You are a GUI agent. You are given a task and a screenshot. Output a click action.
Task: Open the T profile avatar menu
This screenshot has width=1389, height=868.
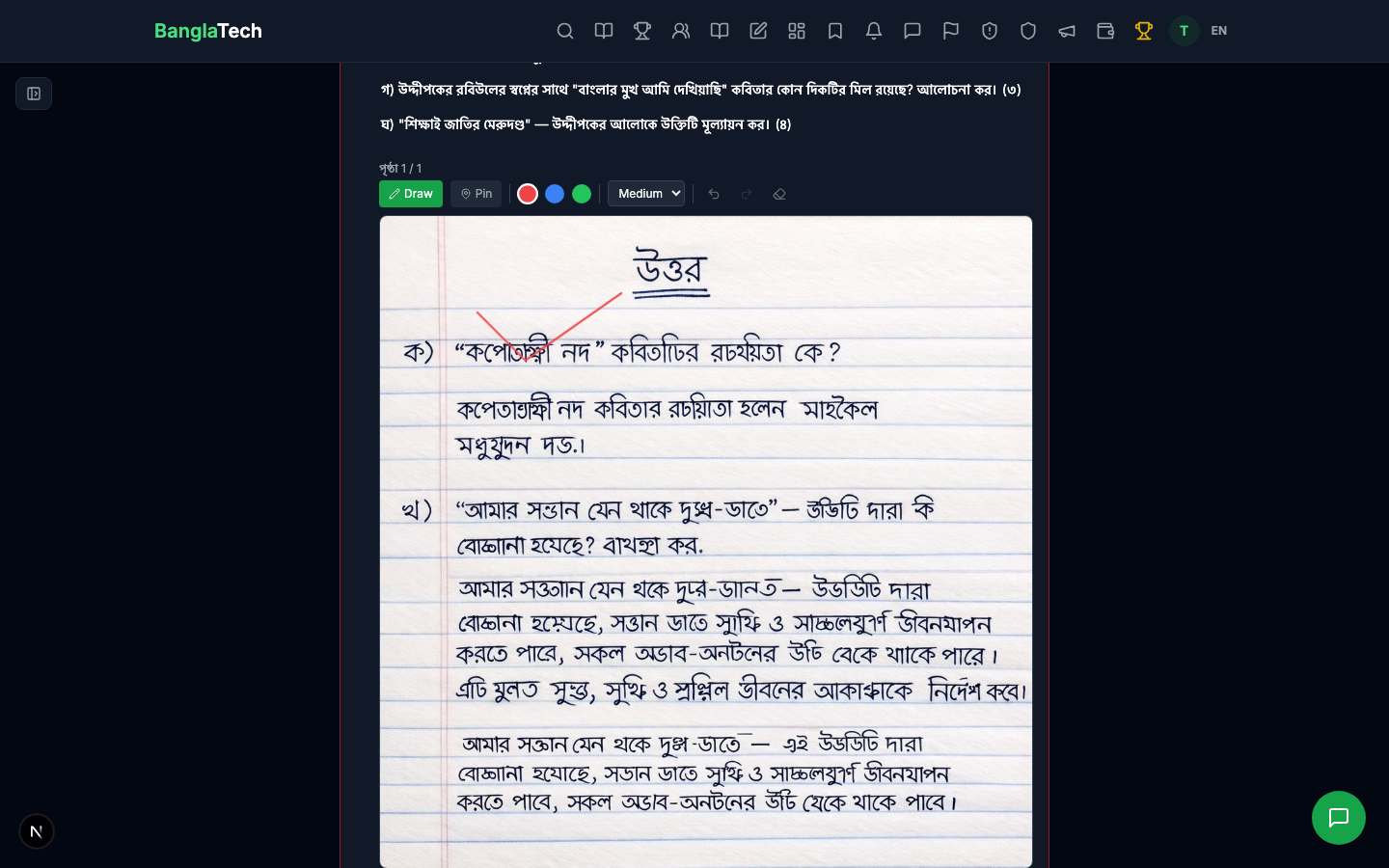[x=1184, y=31]
